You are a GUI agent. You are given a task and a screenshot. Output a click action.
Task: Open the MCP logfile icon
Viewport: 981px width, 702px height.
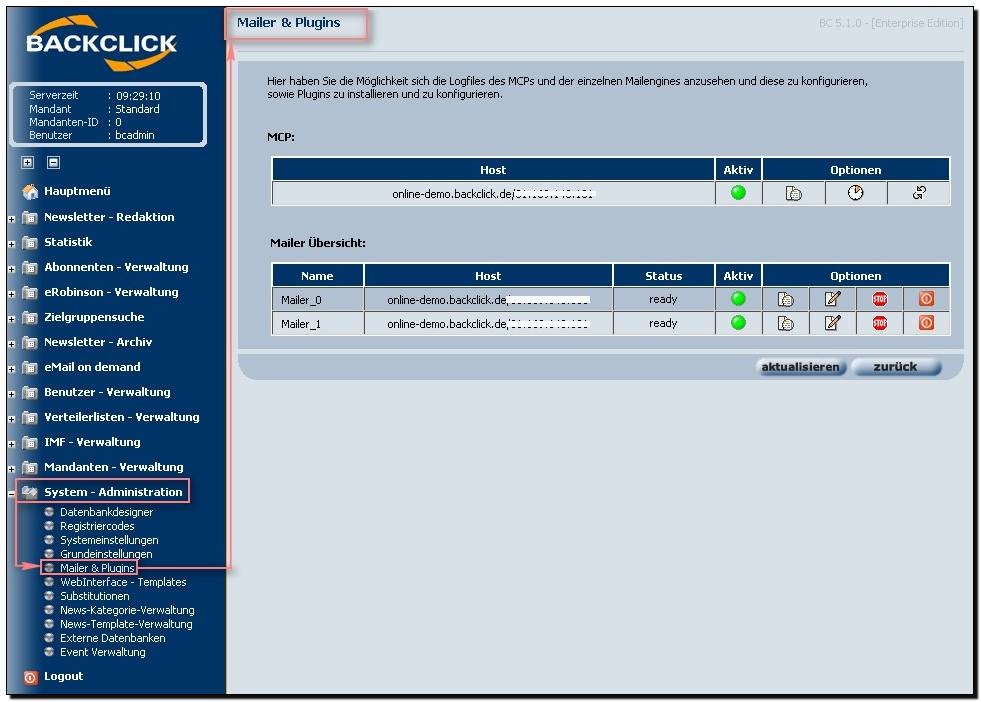pos(793,194)
